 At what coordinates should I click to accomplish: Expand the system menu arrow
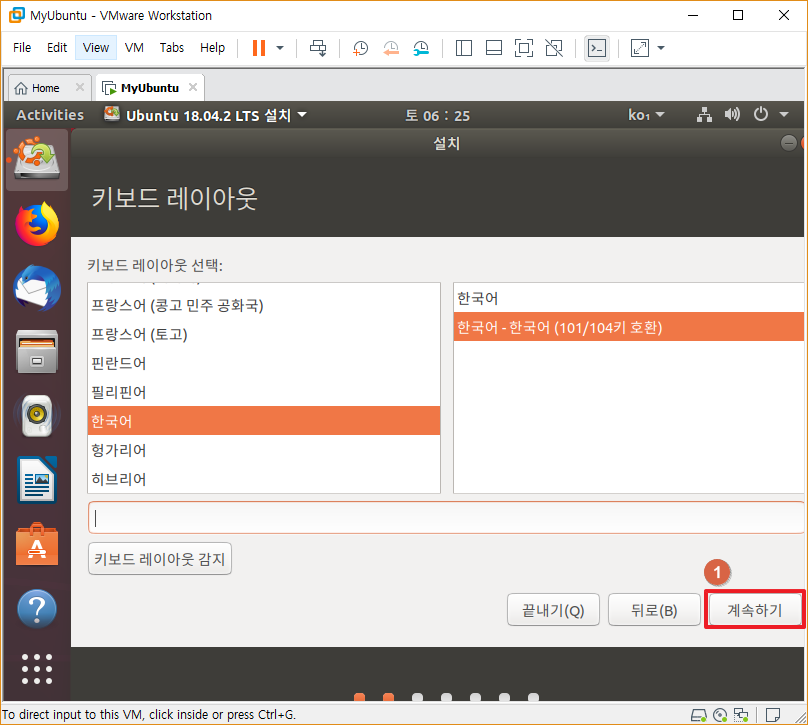coord(784,114)
